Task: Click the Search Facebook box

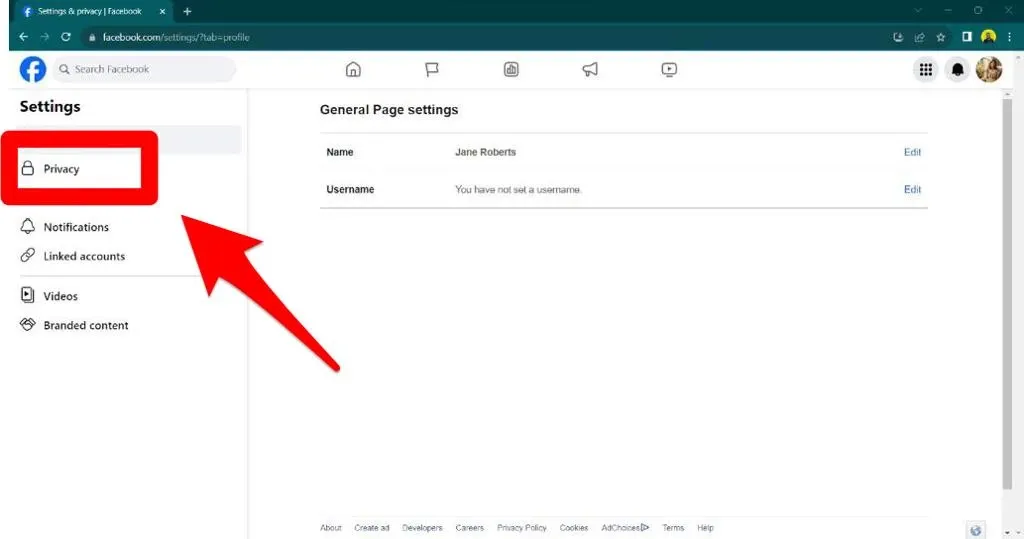Action: pyautogui.click(x=145, y=69)
